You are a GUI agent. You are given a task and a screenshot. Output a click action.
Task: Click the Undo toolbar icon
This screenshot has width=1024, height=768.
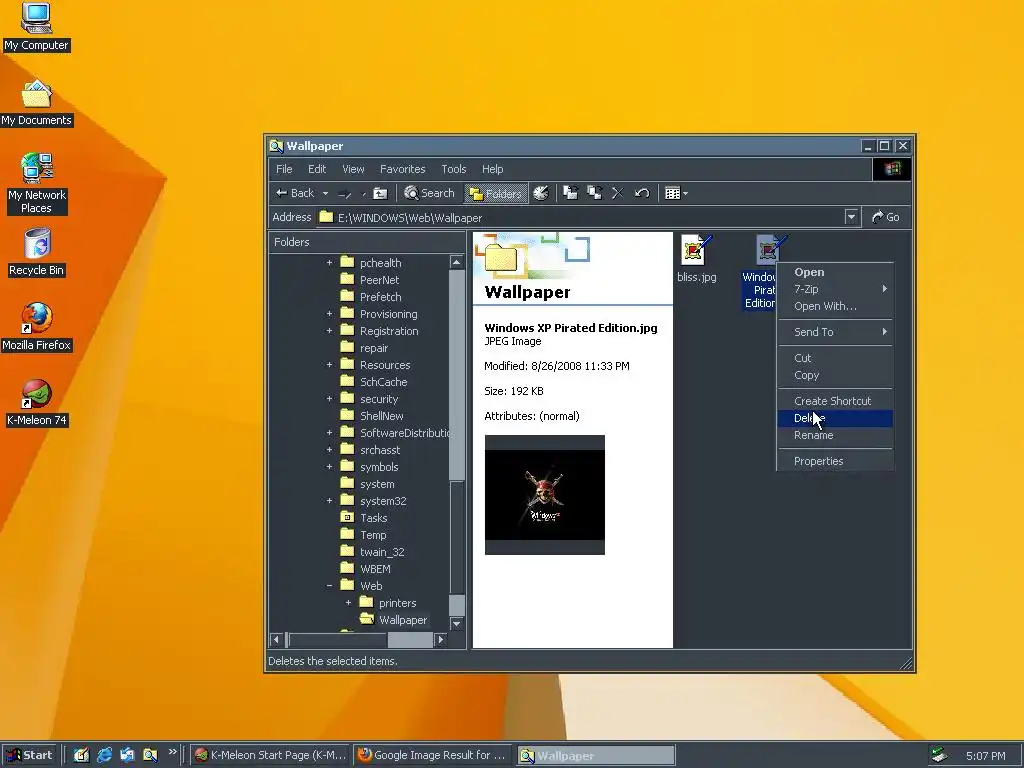(x=642, y=193)
